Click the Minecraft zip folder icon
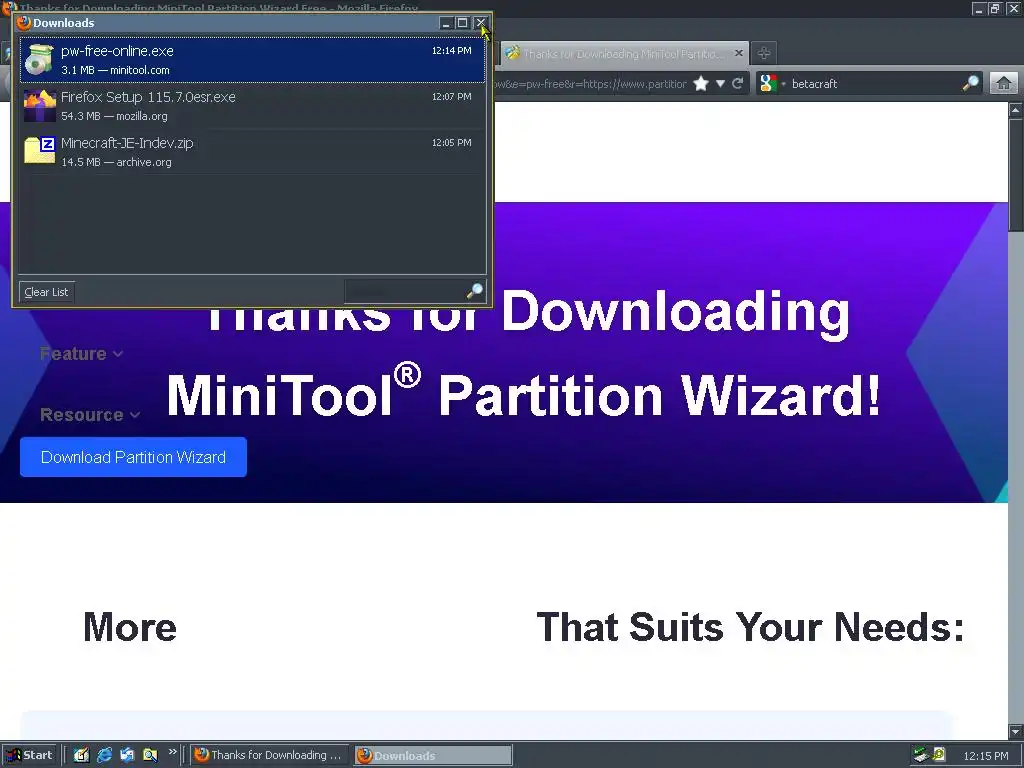 [39, 151]
